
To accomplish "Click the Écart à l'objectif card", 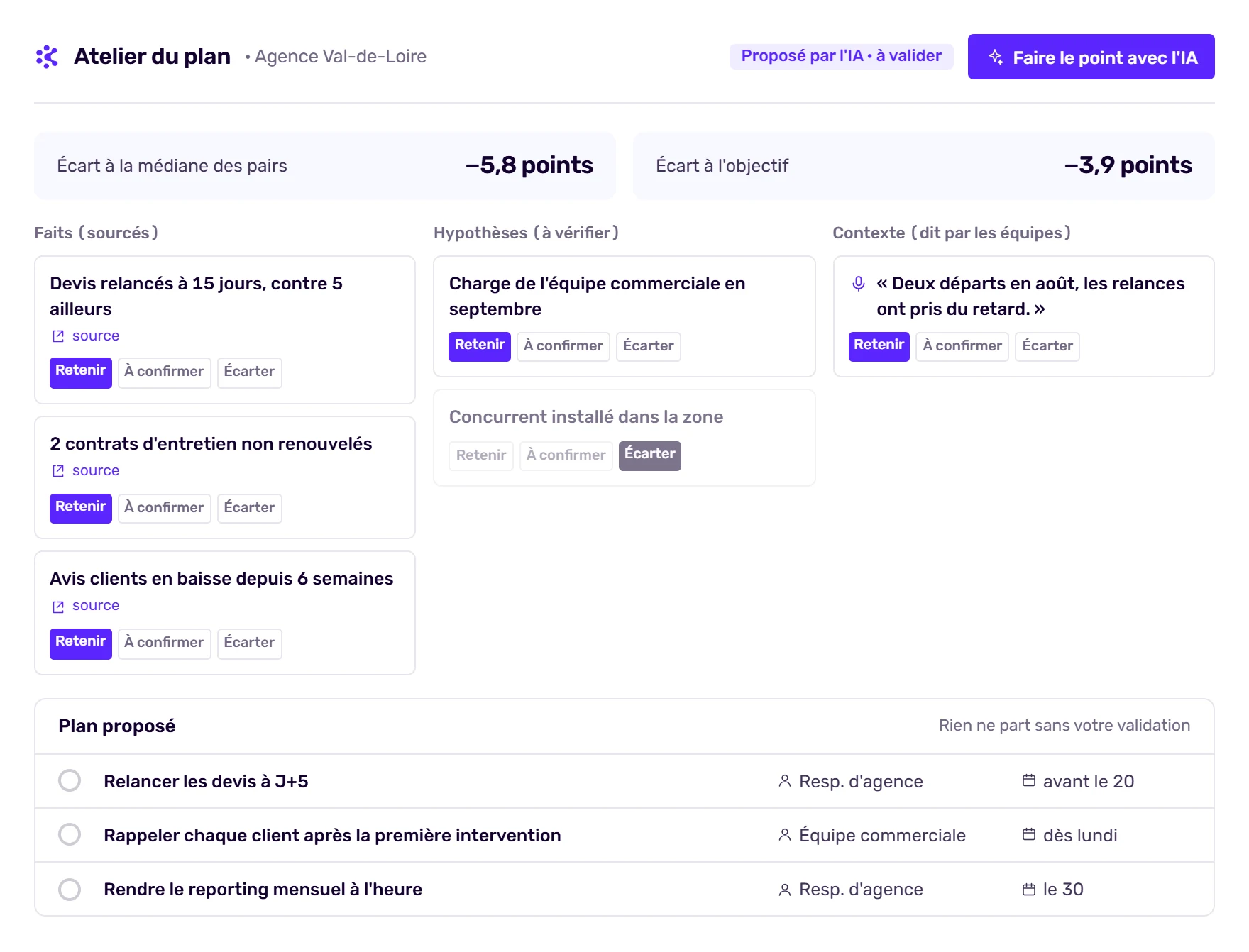I will [x=924, y=166].
